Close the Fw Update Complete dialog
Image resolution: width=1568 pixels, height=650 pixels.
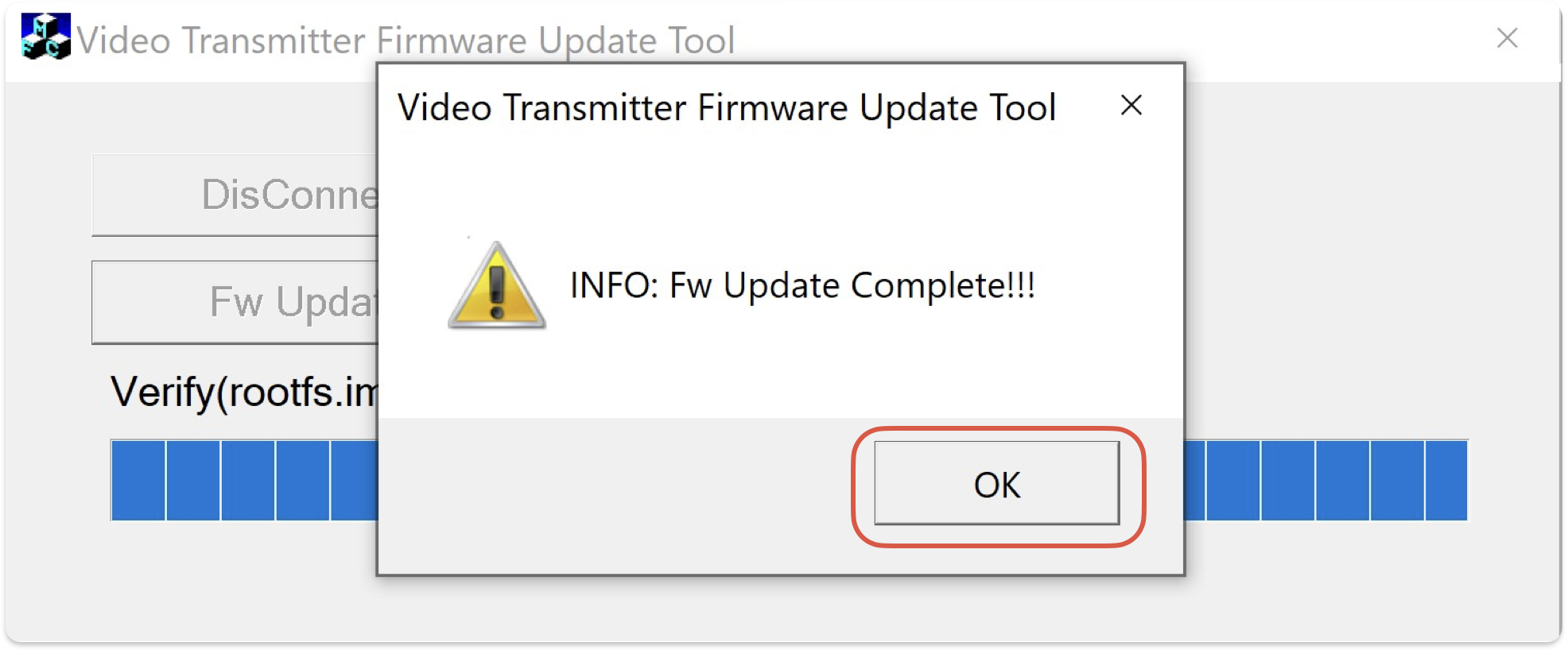click(x=1131, y=105)
